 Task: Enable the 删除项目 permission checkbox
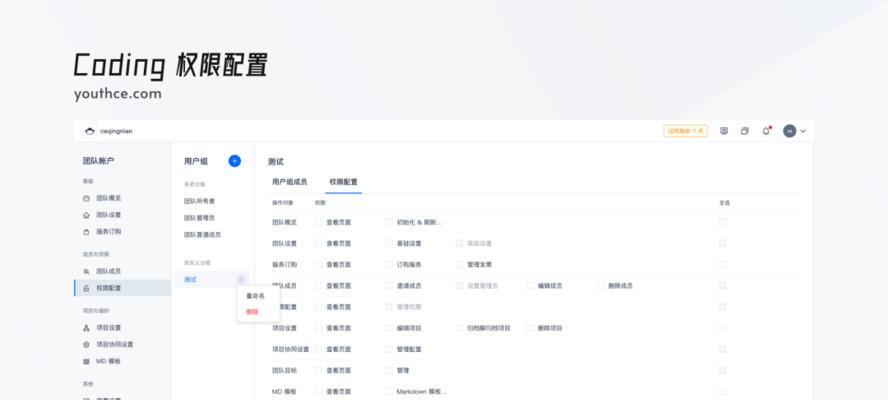point(530,328)
